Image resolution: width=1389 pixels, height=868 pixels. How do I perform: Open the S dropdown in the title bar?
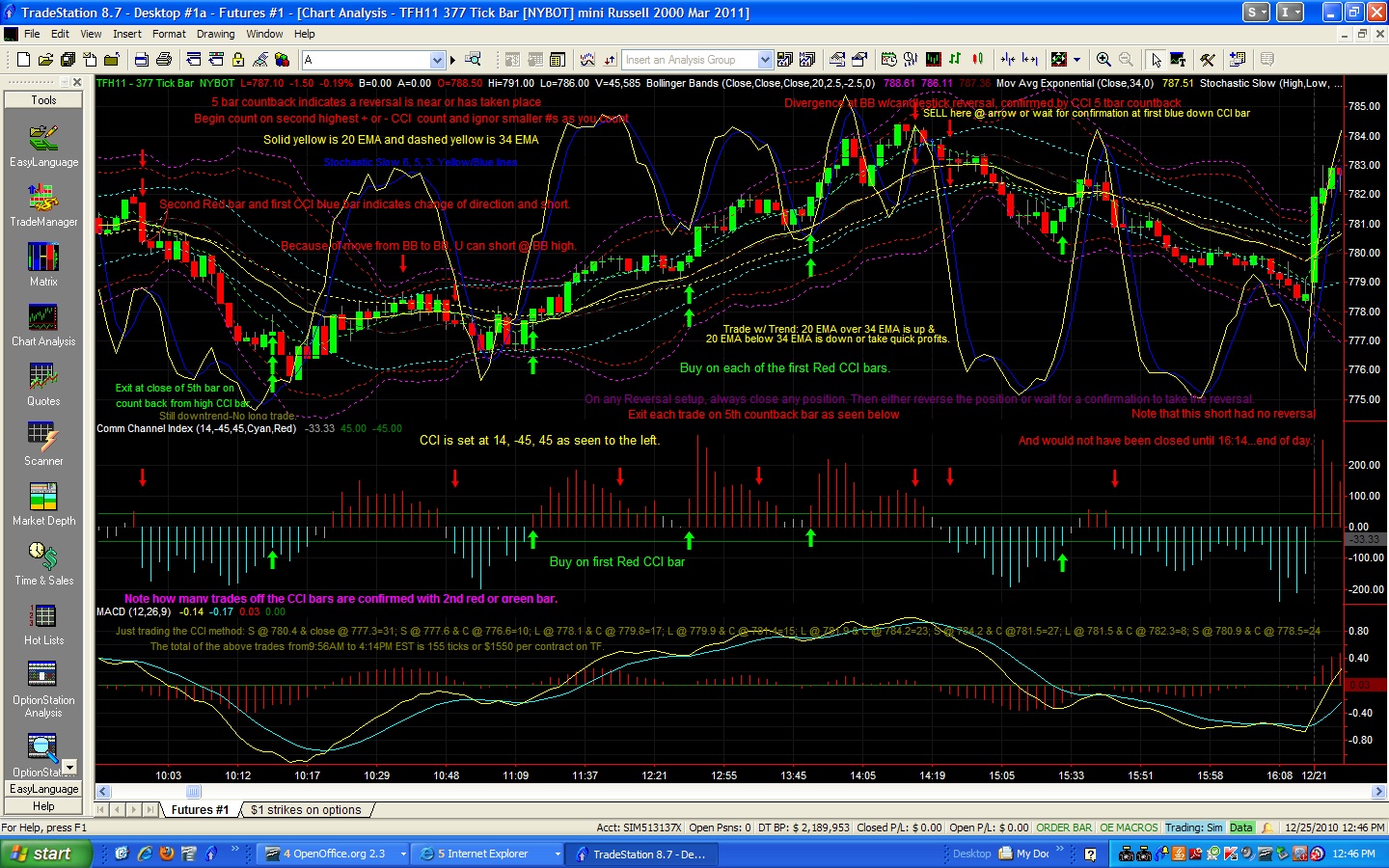(1257, 12)
